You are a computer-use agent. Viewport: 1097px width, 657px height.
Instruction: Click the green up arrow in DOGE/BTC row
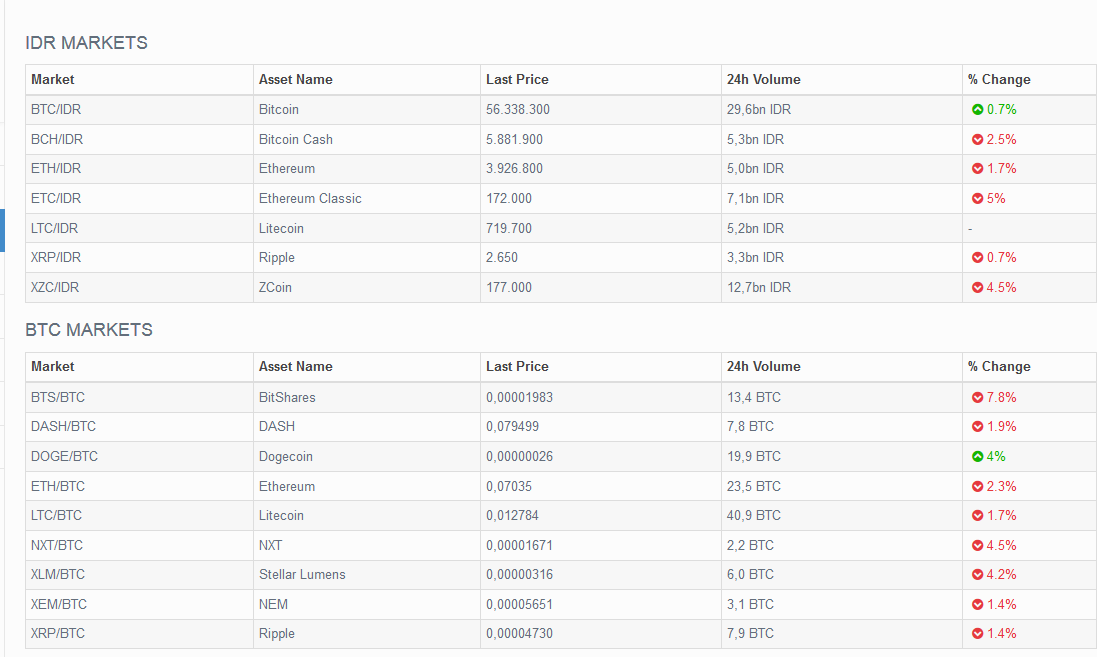977,456
